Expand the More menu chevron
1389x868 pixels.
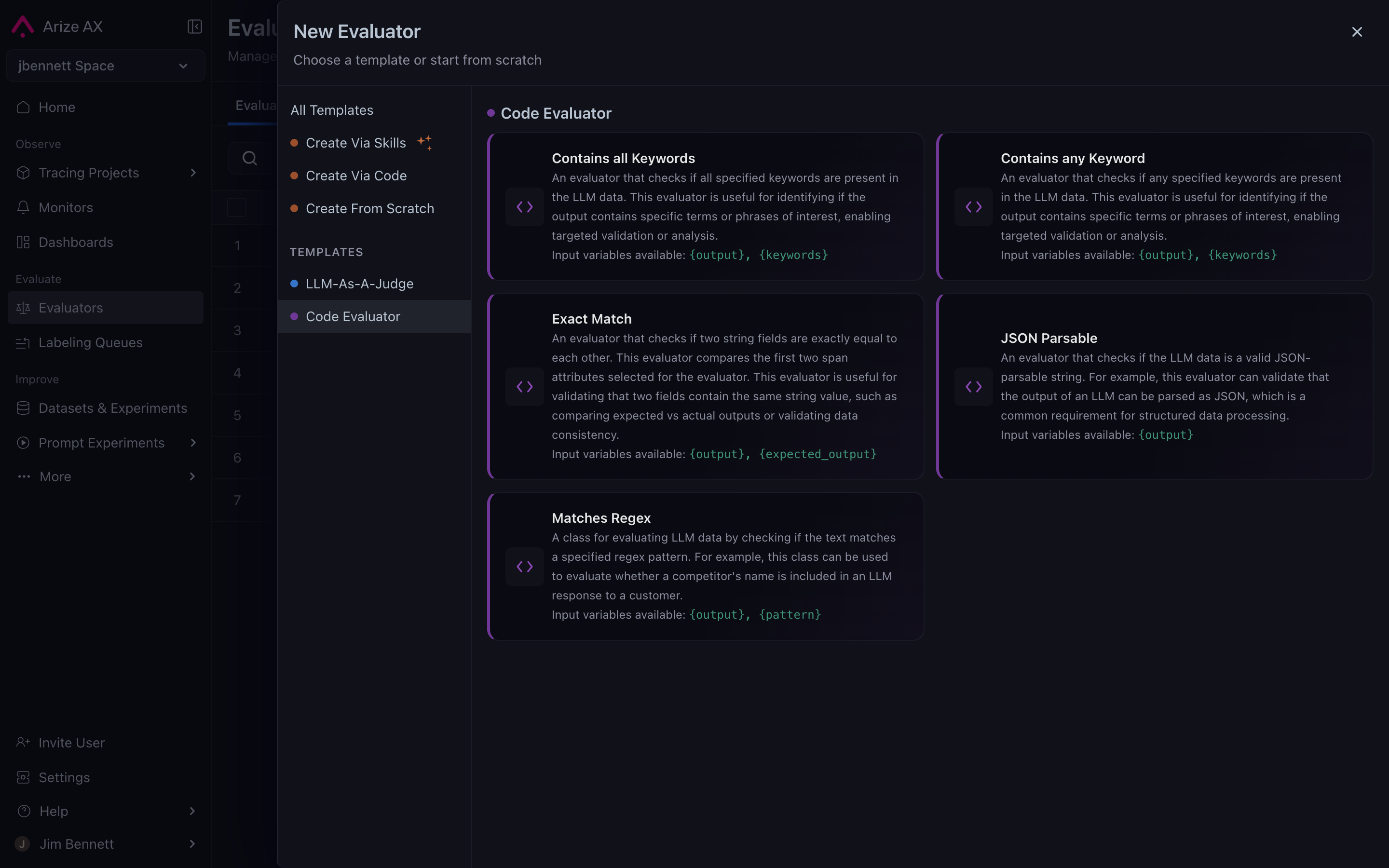click(192, 476)
